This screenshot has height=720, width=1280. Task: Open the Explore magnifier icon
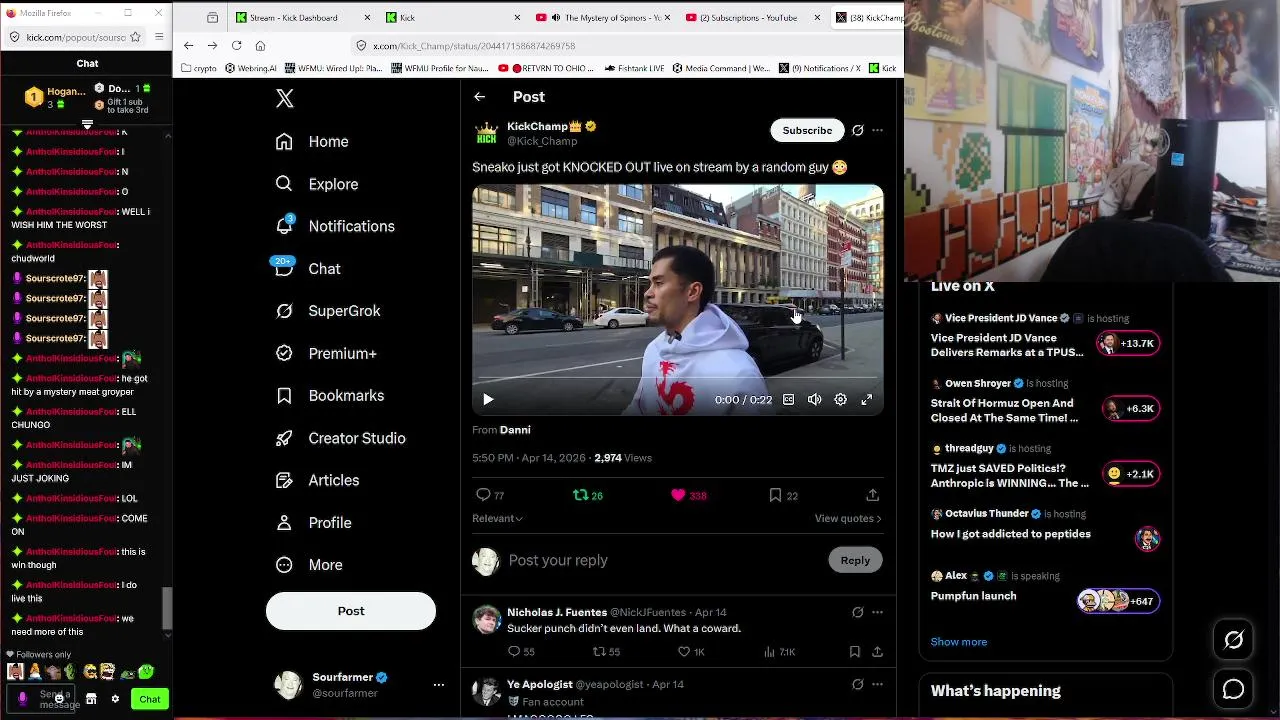coord(285,184)
